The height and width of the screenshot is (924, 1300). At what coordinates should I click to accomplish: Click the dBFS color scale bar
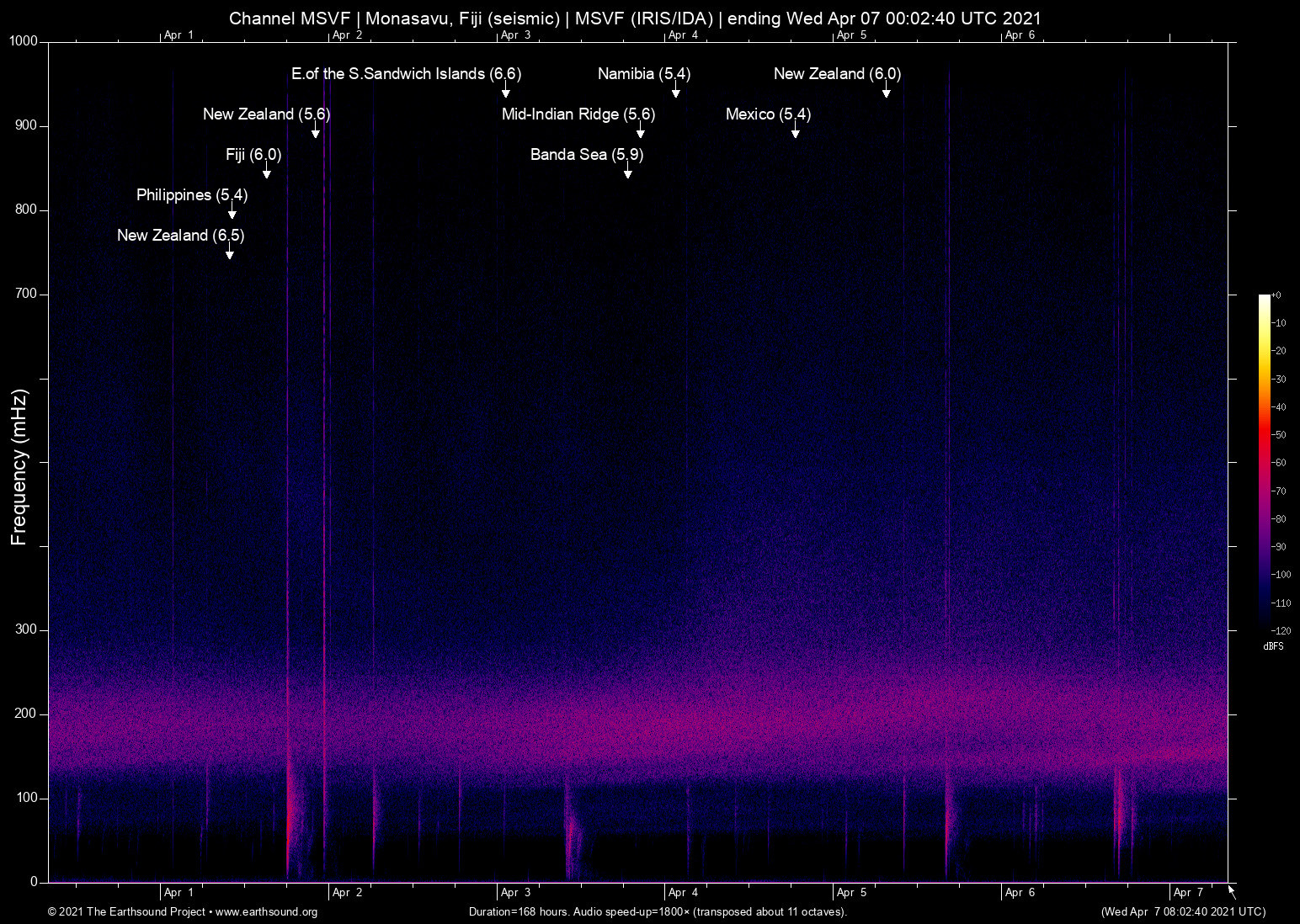pyautogui.click(x=1264, y=461)
